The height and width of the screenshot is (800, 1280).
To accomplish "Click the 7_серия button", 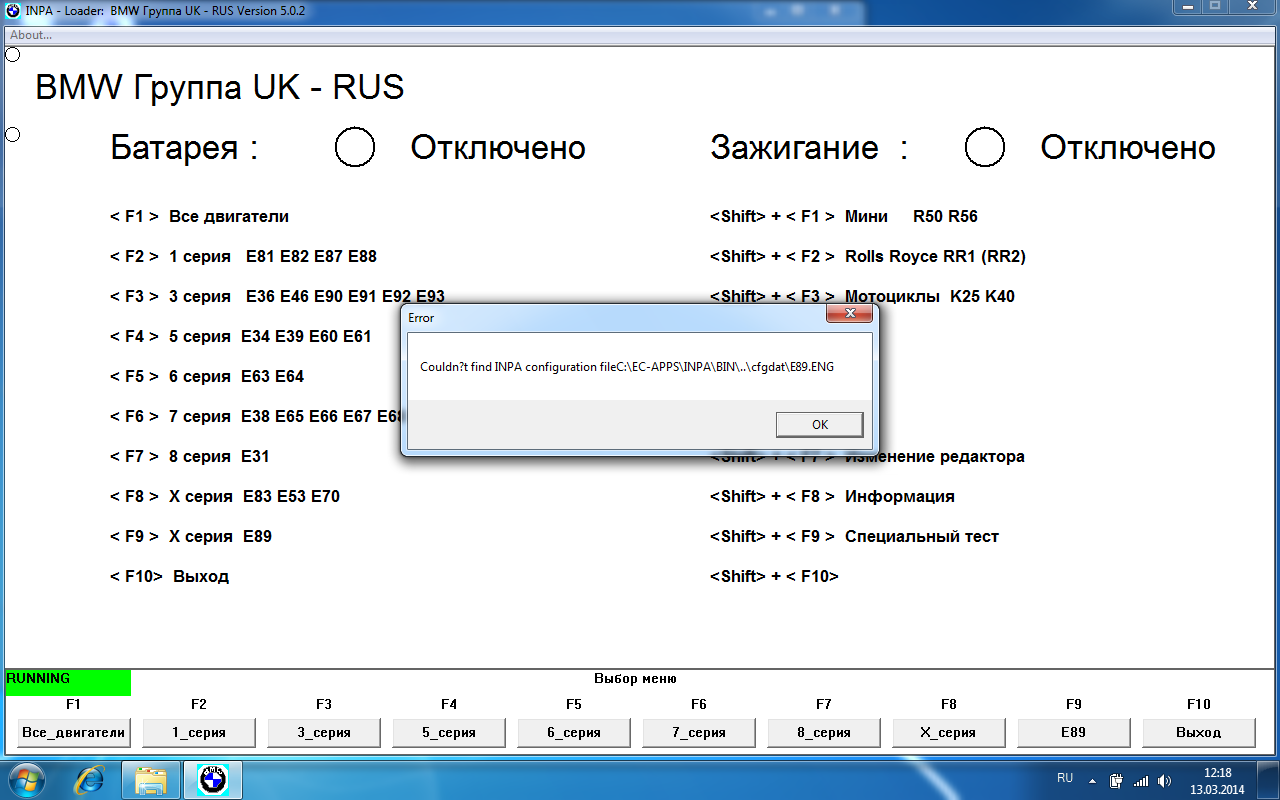I will point(699,732).
